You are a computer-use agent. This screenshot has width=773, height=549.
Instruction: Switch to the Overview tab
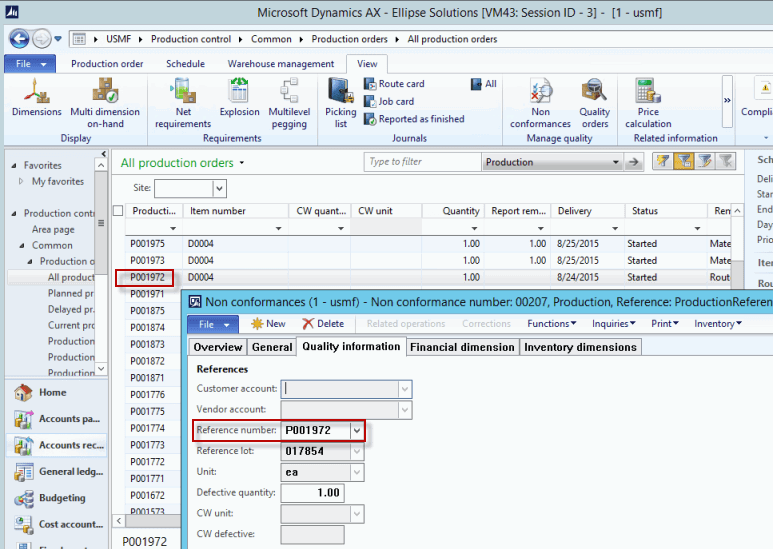click(x=217, y=347)
